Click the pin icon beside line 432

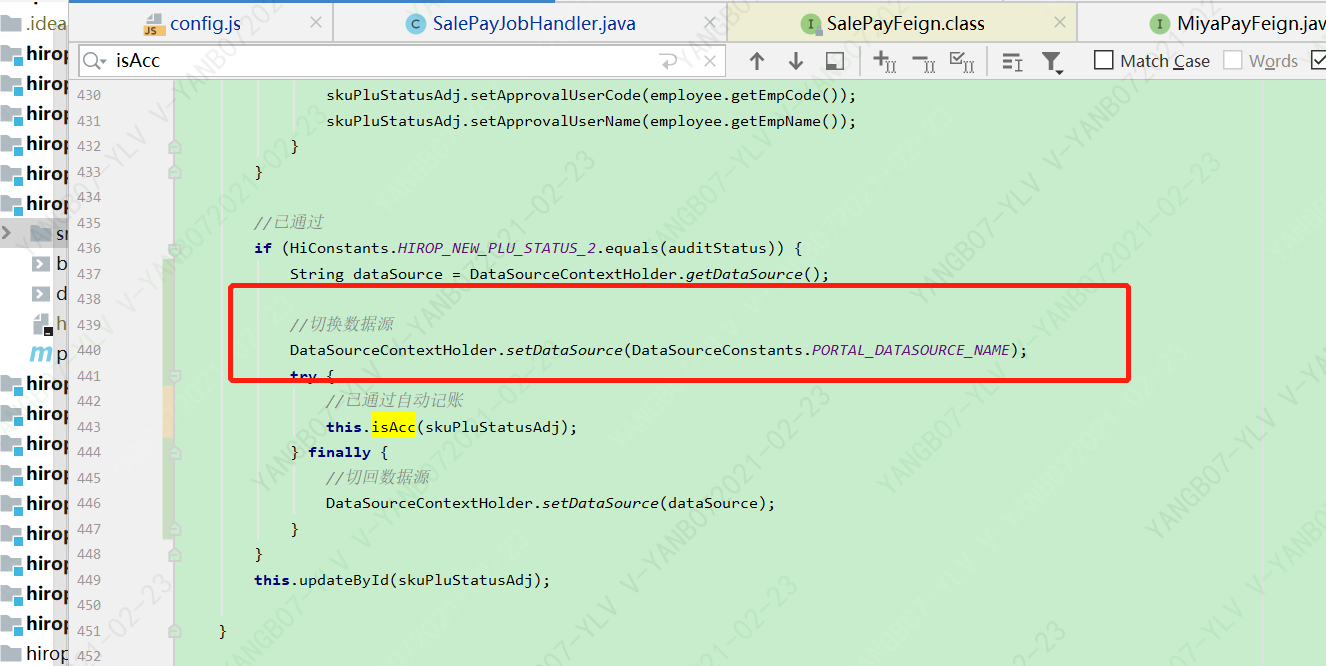point(175,145)
